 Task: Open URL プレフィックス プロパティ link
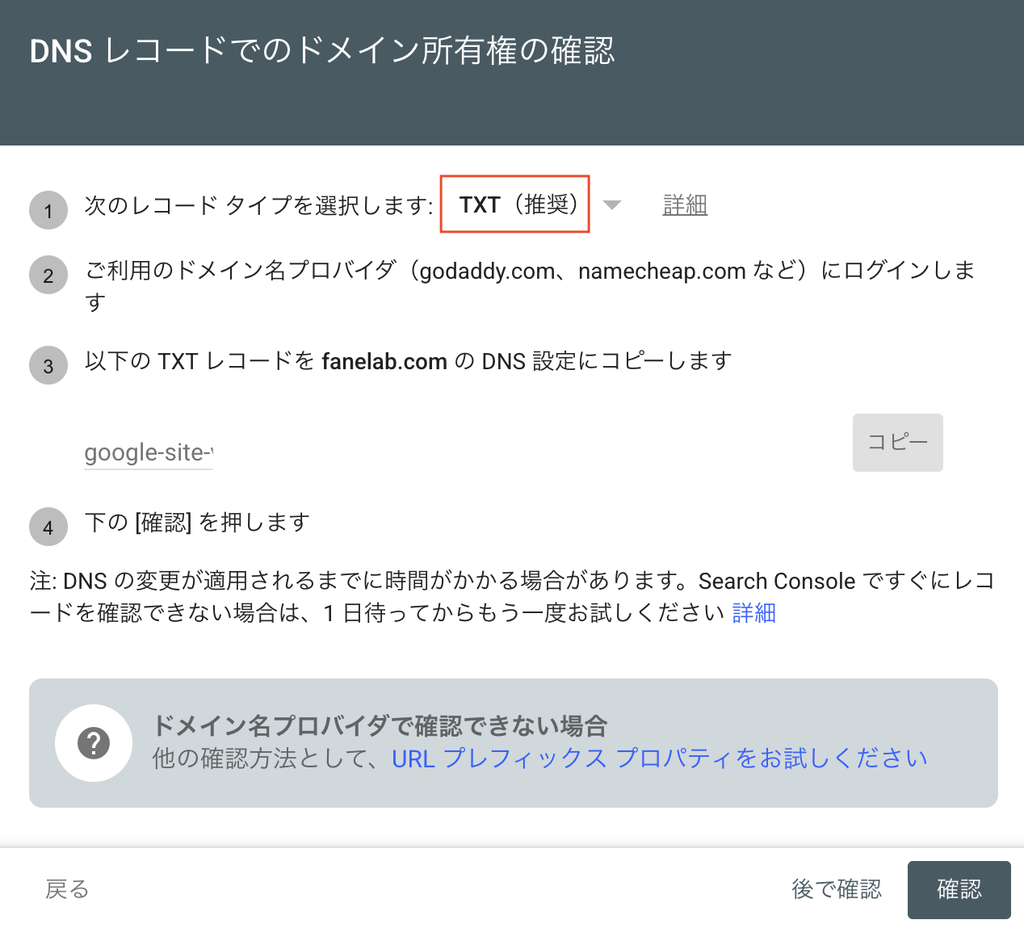click(660, 758)
